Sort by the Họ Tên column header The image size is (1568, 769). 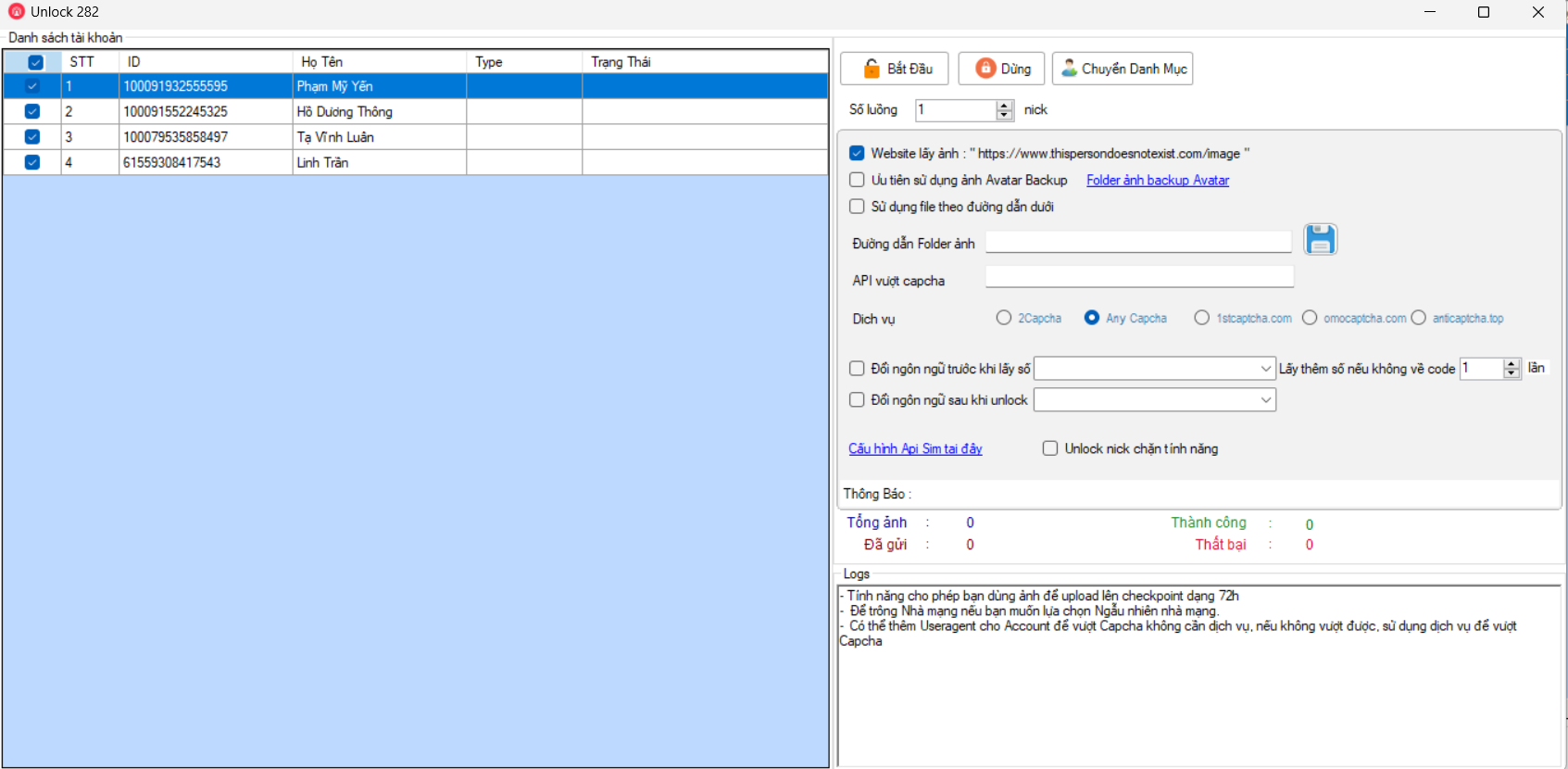coord(379,62)
